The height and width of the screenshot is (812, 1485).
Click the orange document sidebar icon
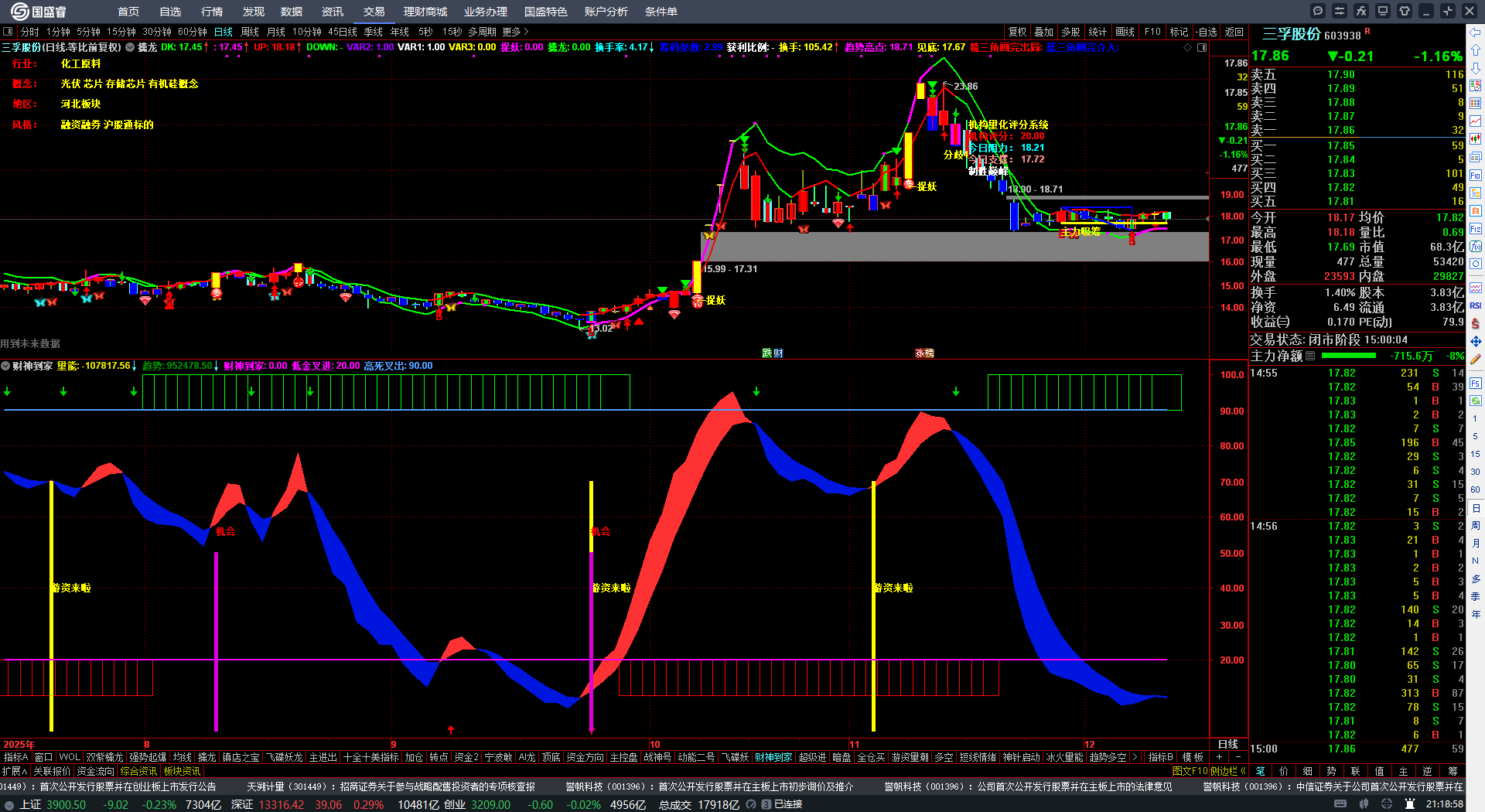coord(1476,211)
